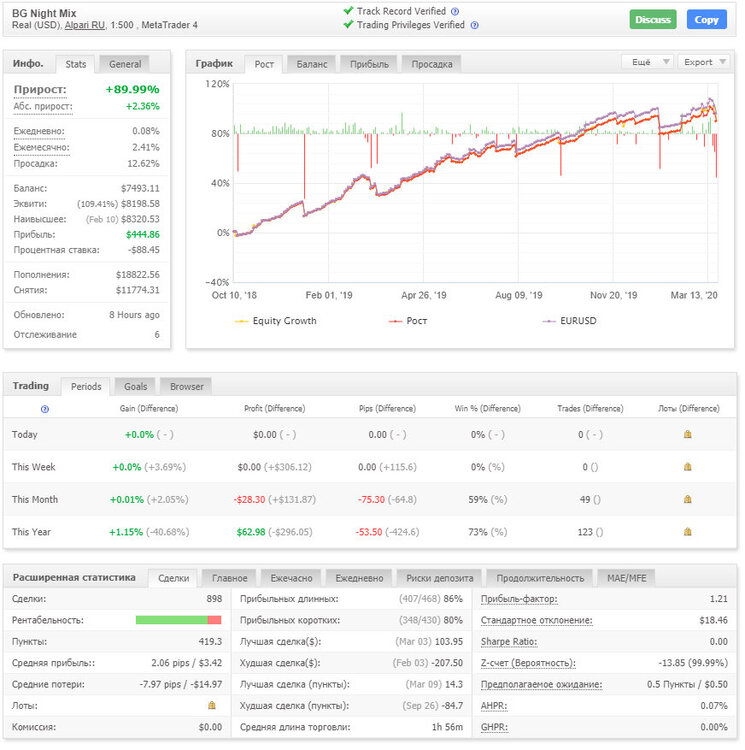
Task: Click the lock icon in Today row
Action: click(688, 434)
